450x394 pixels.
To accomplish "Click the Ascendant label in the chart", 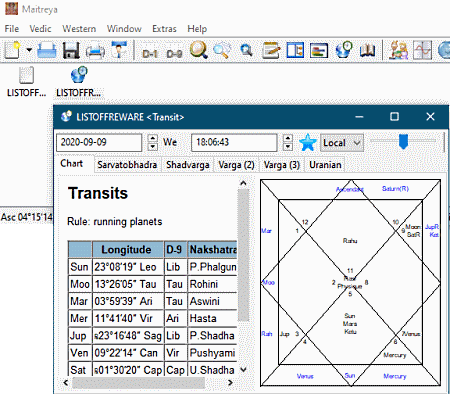I will (349, 189).
